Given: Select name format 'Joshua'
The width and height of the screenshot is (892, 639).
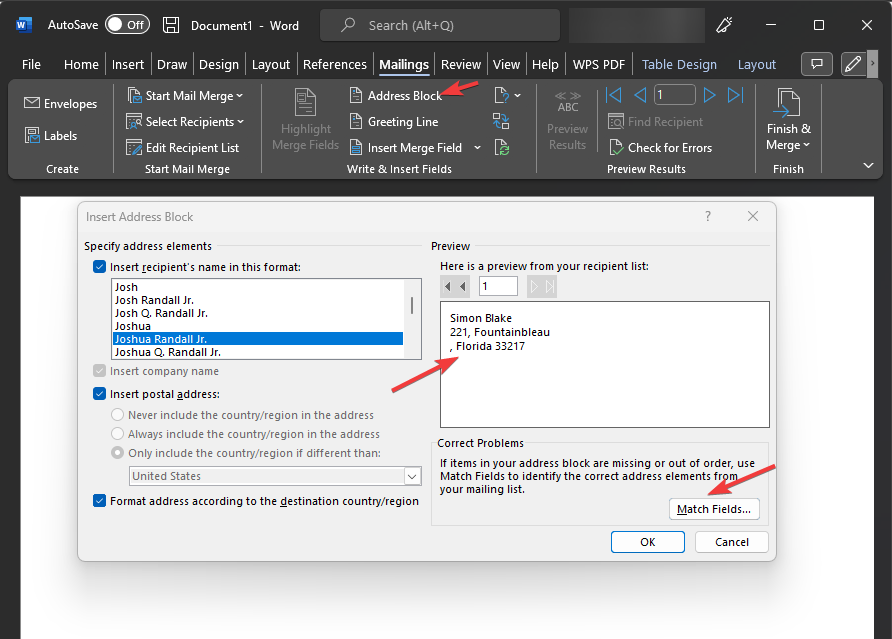Looking at the screenshot, I should pos(258,327).
